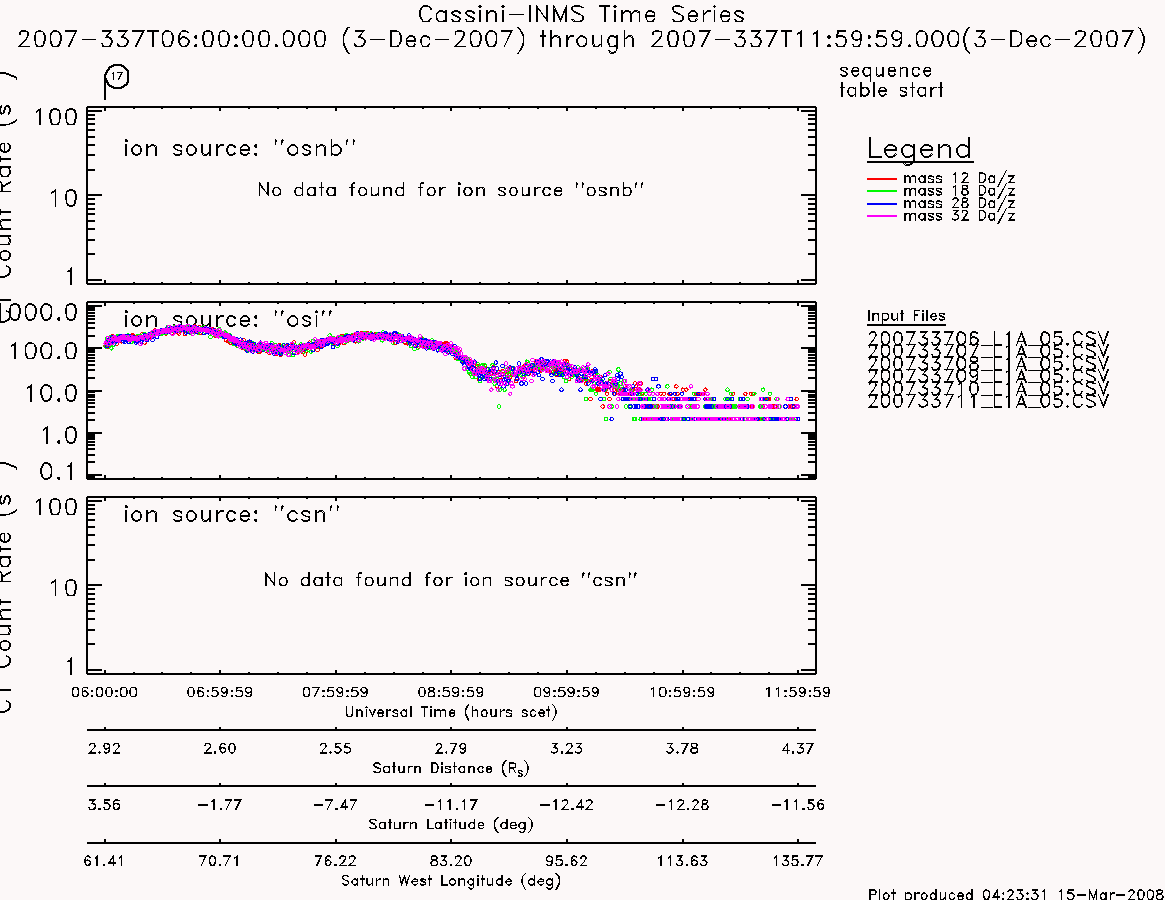Screen dimensions: 1165x900
Task: Click the ion source "osnb" panel label
Action: [x=239, y=149]
